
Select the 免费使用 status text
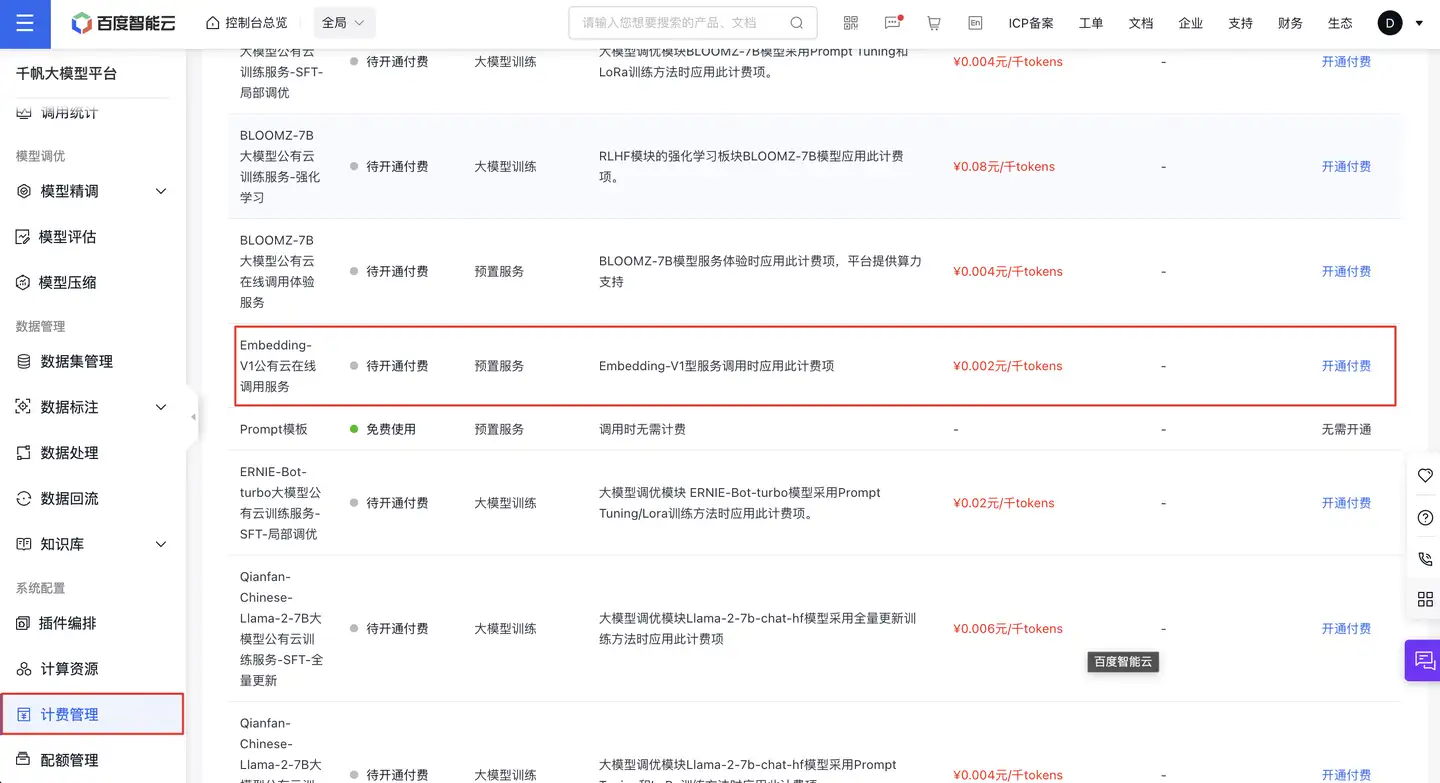click(x=391, y=429)
